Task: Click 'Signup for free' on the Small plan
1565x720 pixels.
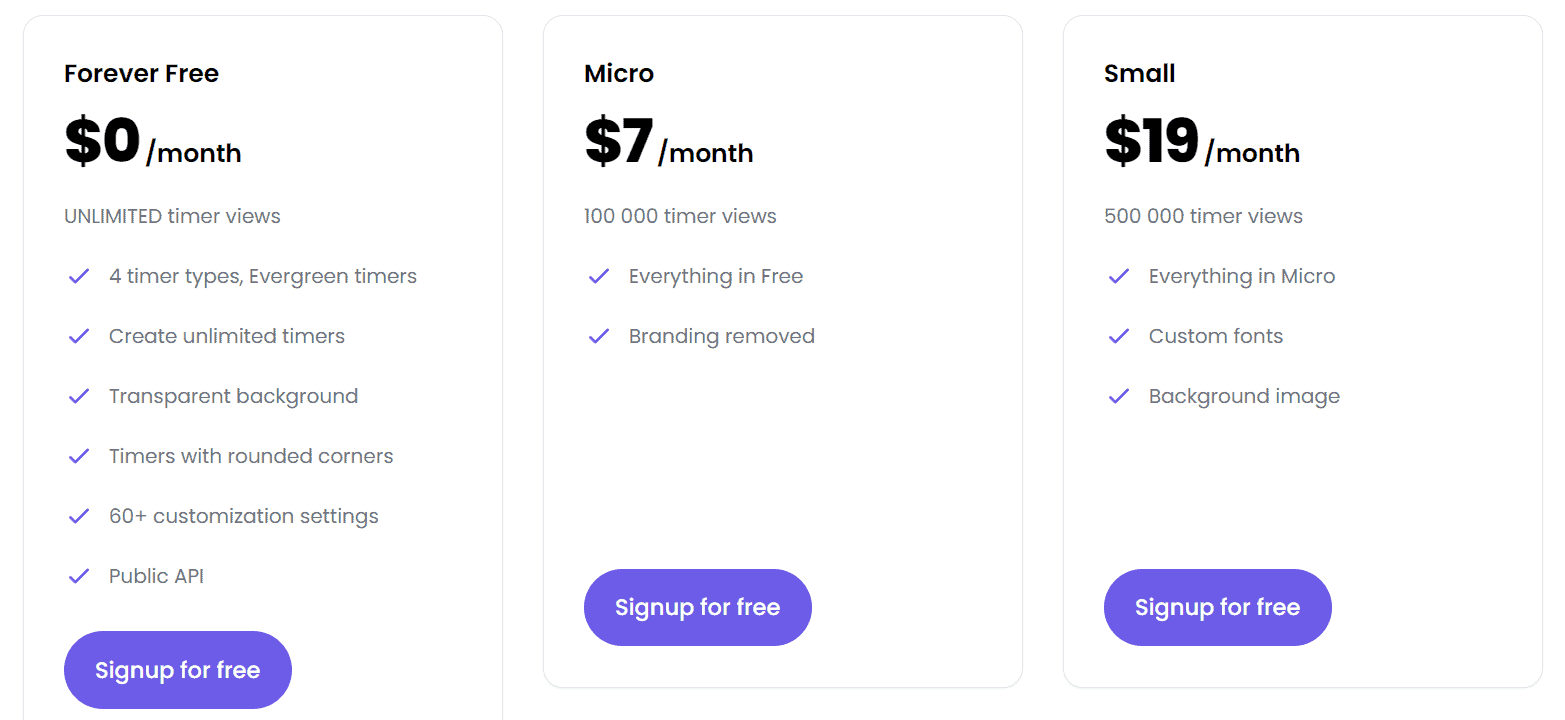Action: tap(1217, 607)
